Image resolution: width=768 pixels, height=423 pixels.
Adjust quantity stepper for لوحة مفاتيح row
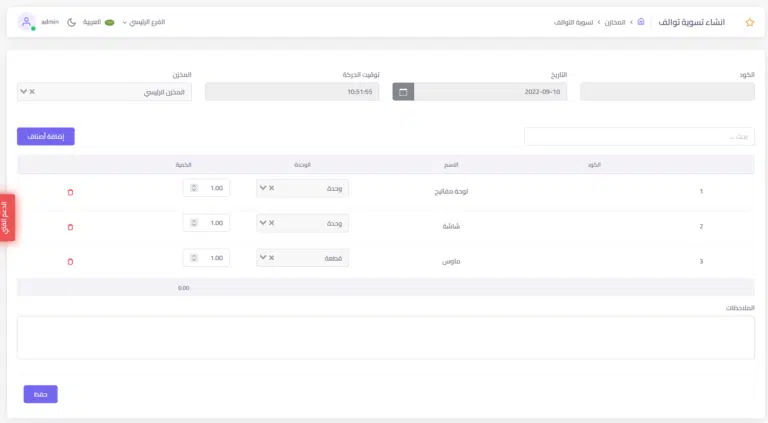[x=193, y=188]
